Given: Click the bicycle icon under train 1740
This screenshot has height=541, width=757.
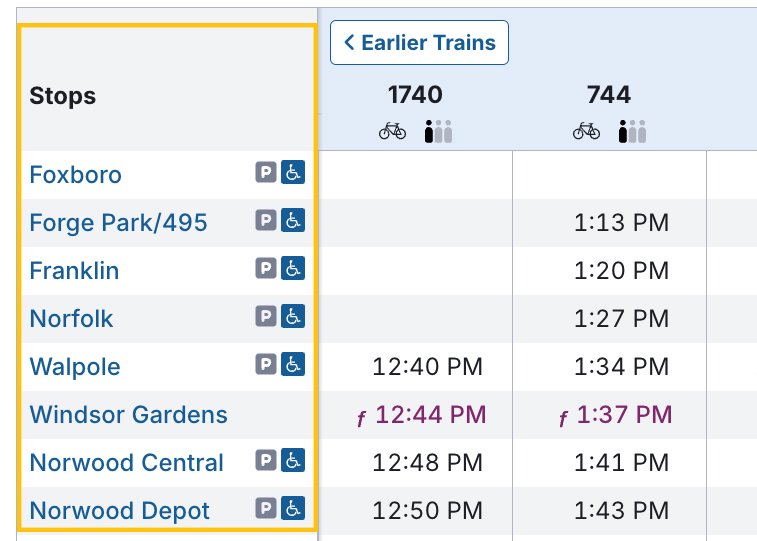Looking at the screenshot, I should (393, 131).
